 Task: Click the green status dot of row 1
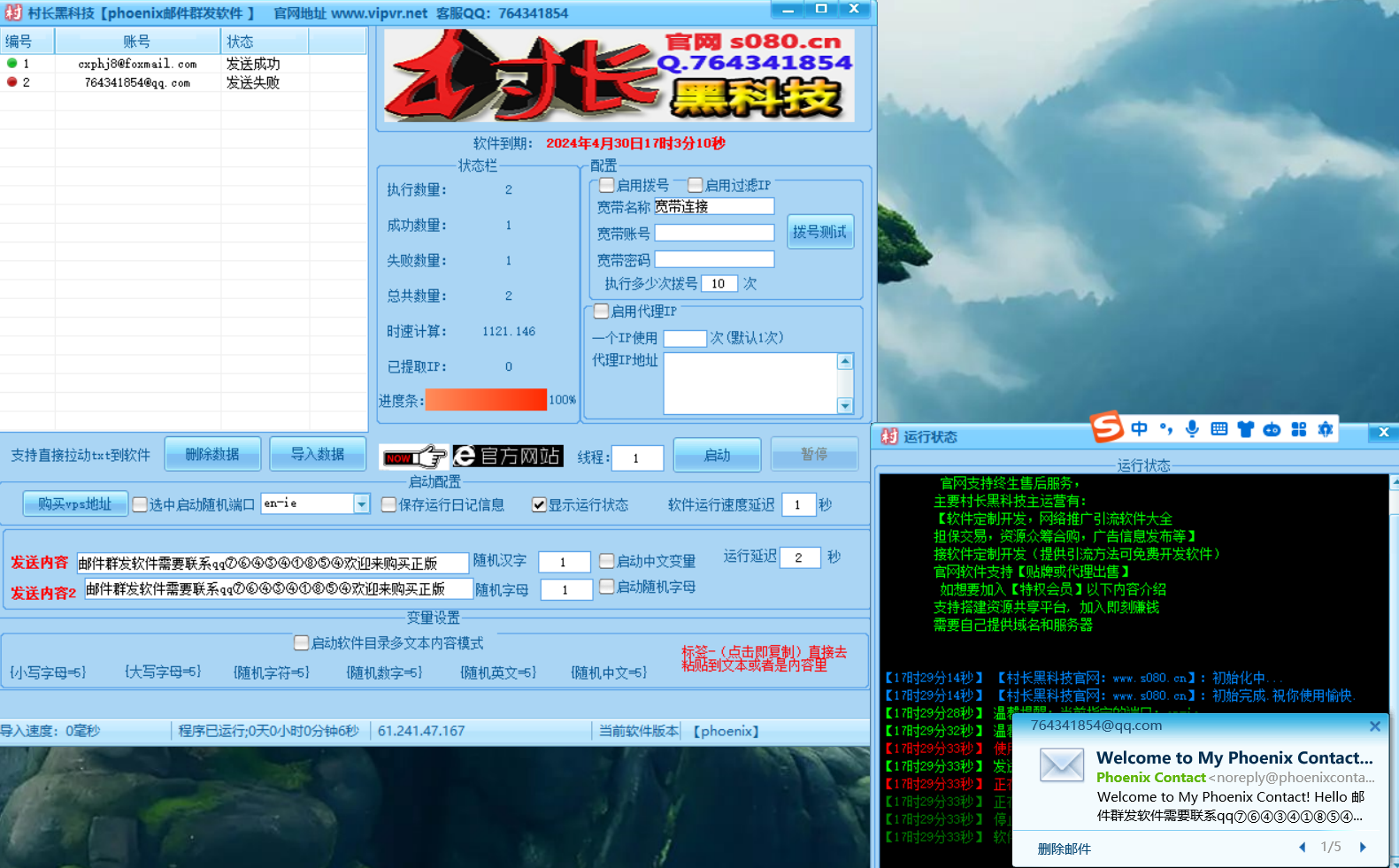pos(12,63)
